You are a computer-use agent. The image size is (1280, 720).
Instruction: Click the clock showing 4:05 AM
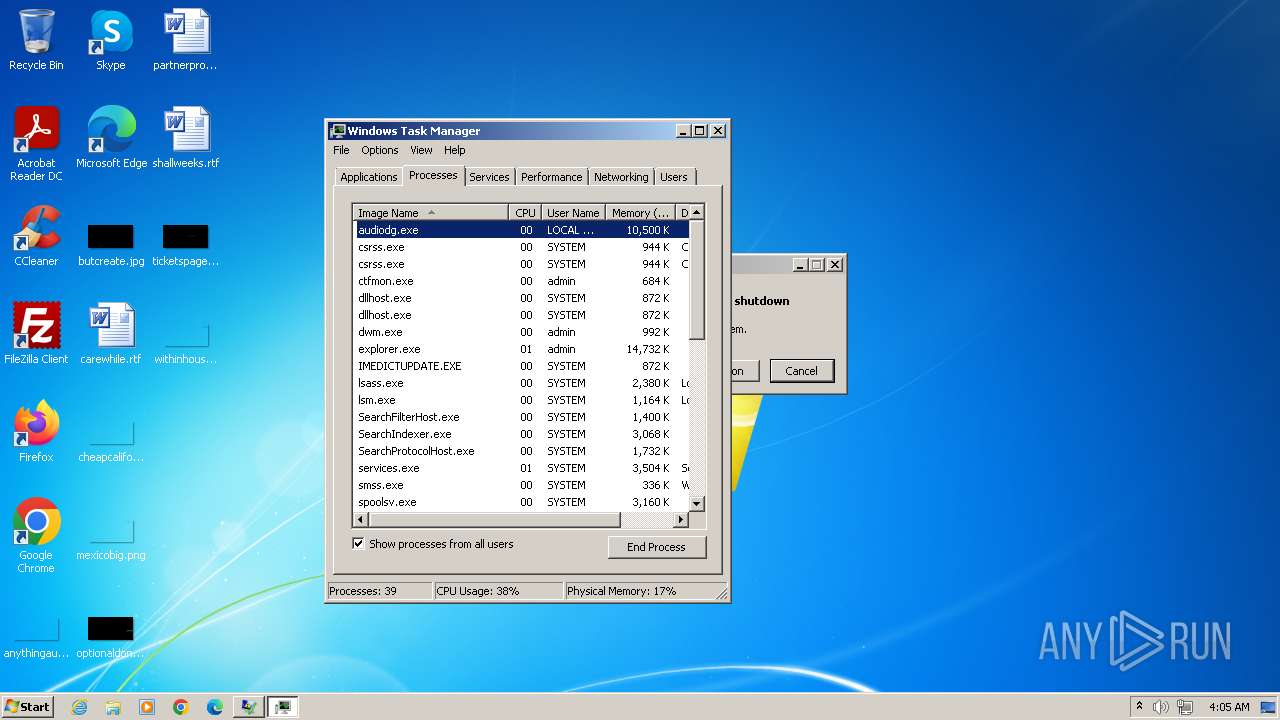click(1229, 707)
